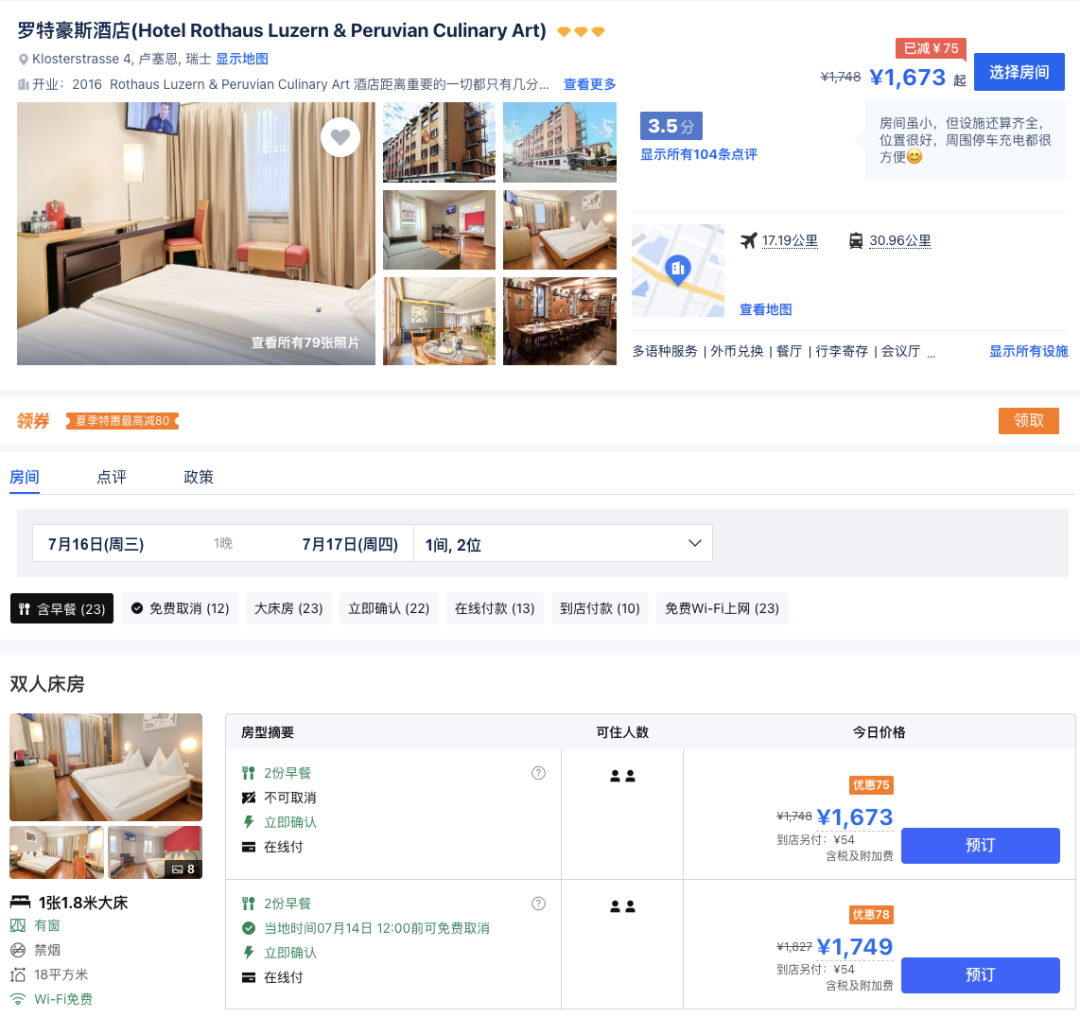Viewport: 1080px width, 1018px height.
Task: Expand the hotel description with 查看更多
Action: coord(590,85)
